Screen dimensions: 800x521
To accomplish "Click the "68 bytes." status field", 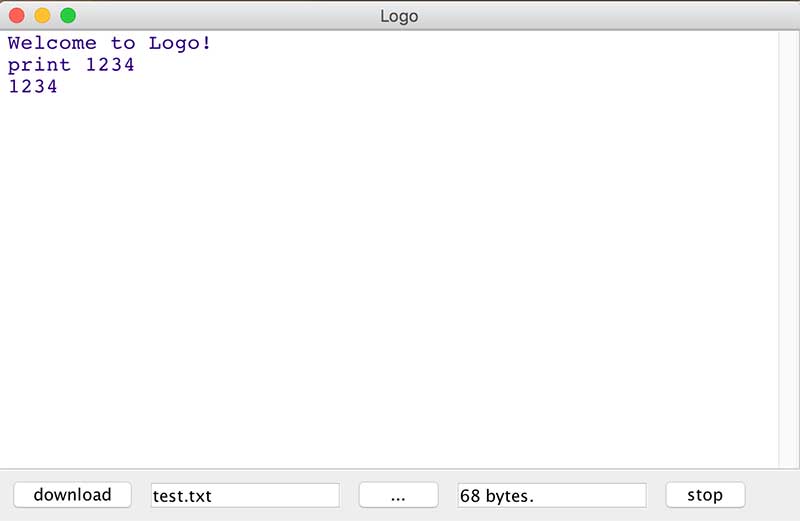I will tap(552, 495).
